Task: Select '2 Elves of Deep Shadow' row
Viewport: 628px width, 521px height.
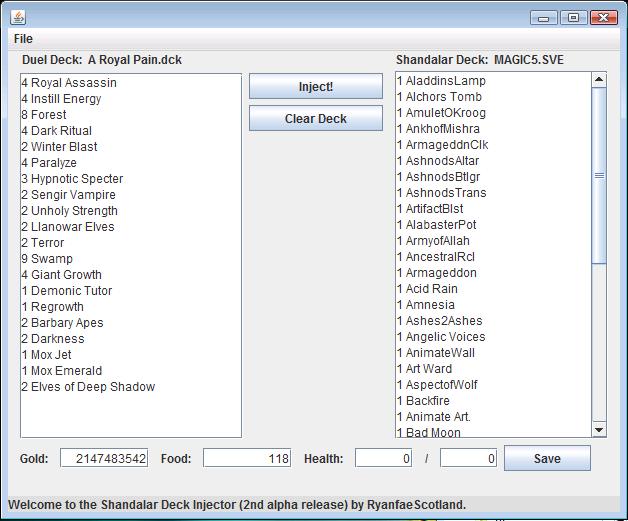Action: pyautogui.click(x=131, y=387)
